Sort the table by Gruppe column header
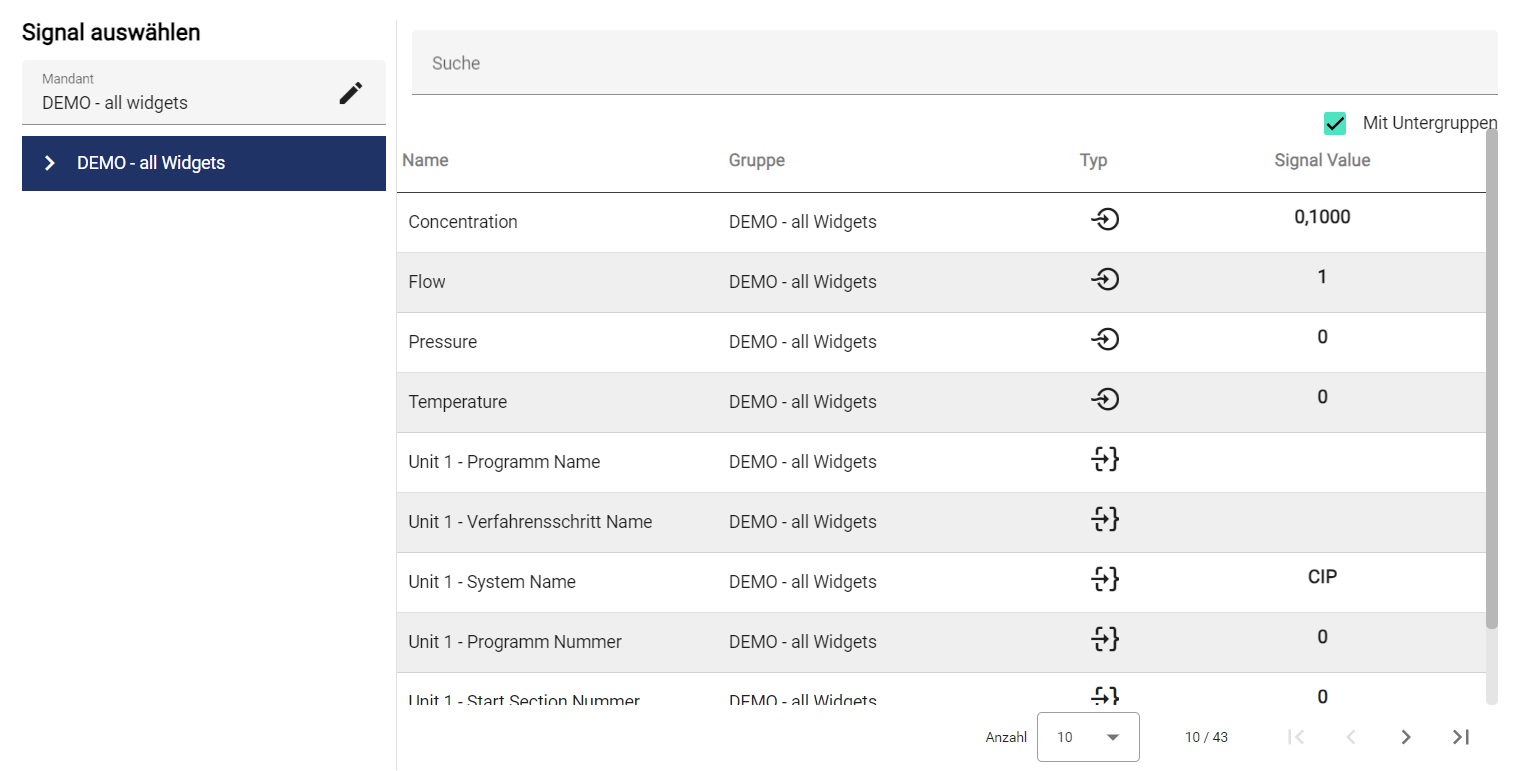 coord(757,160)
